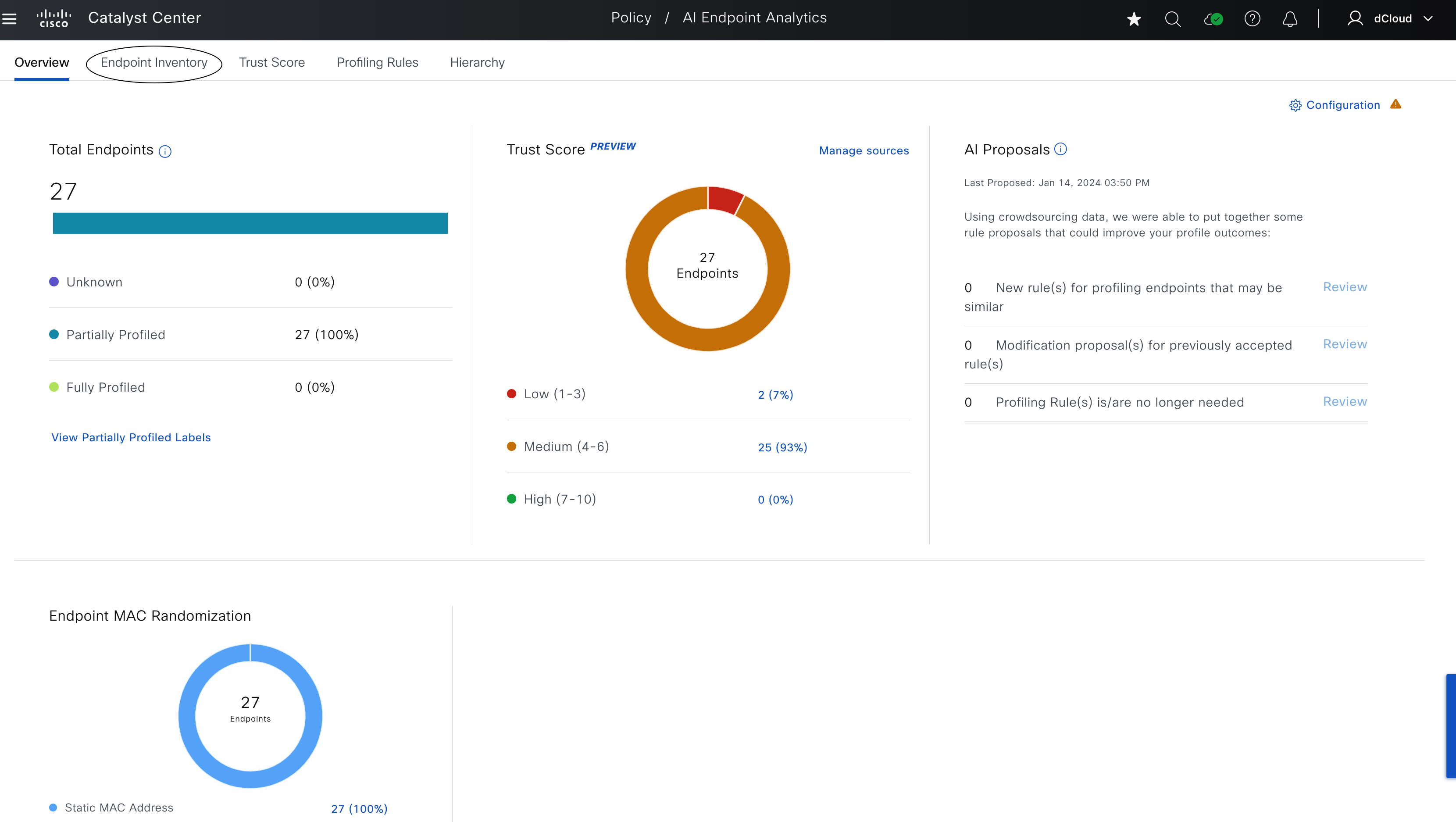1456x822 pixels.
Task: Click the cloud connection status icon
Action: (1213, 19)
